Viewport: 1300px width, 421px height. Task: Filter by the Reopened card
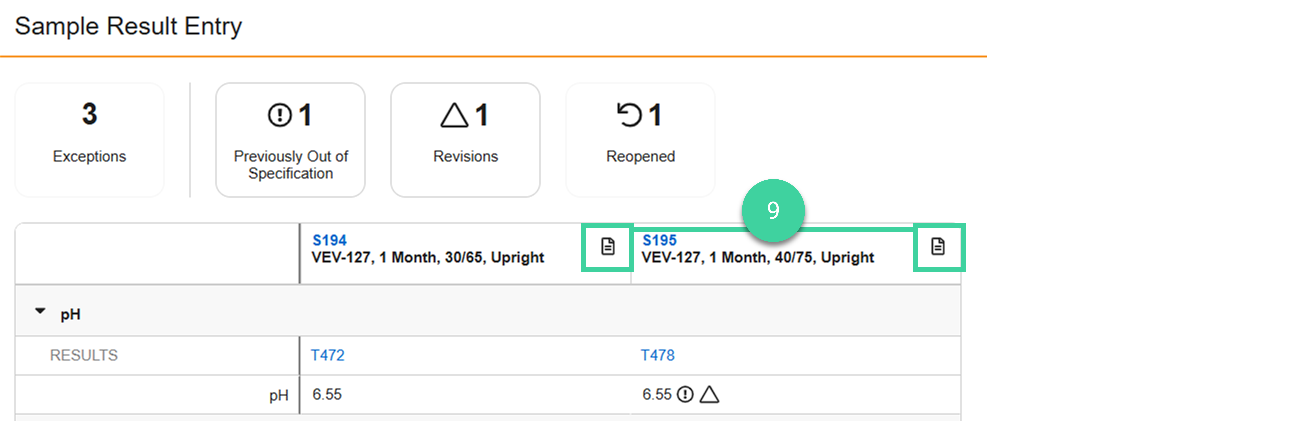[x=640, y=140]
